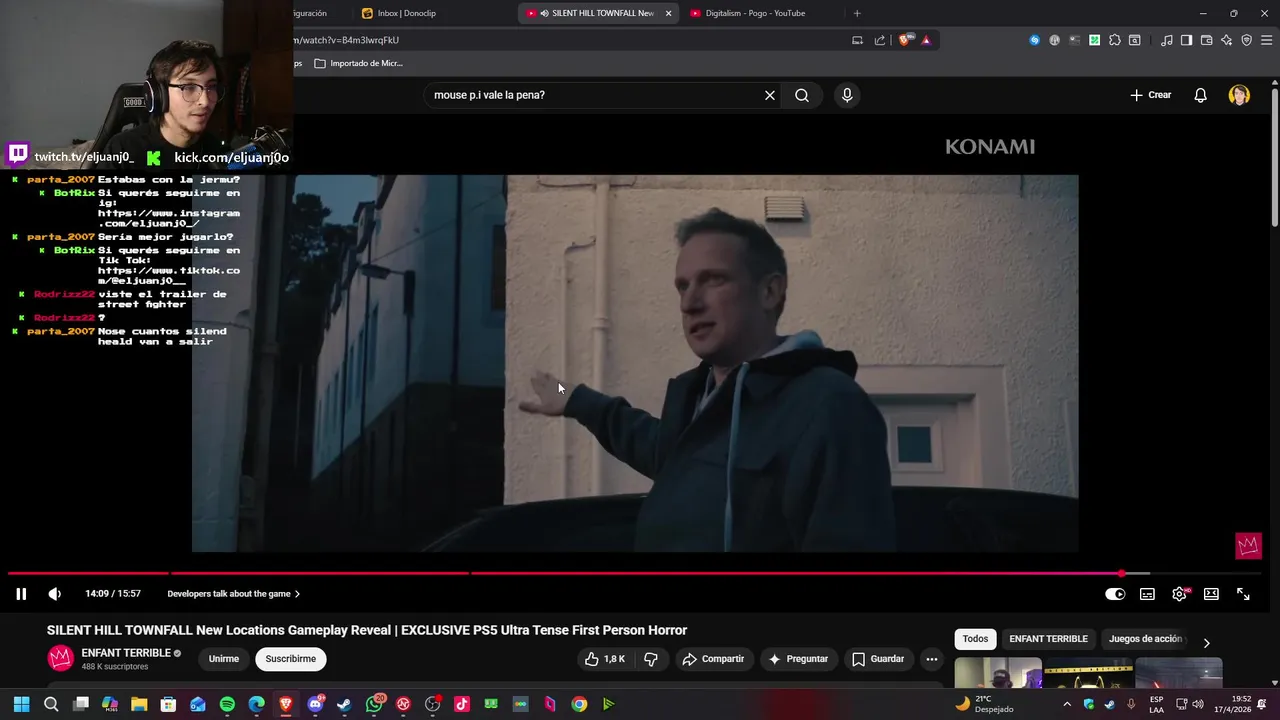Open Brave Rewards triangle icon
This screenshot has width=1280, height=720.
point(926,40)
